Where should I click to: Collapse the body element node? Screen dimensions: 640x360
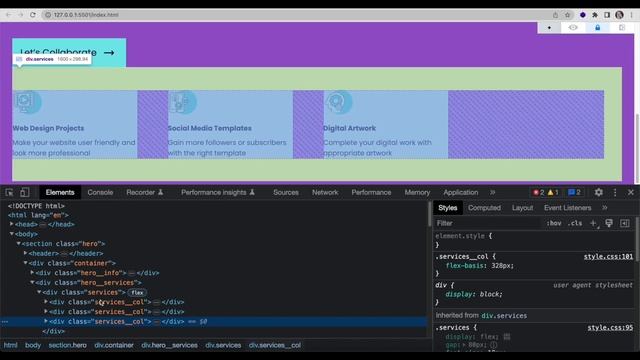point(11,234)
